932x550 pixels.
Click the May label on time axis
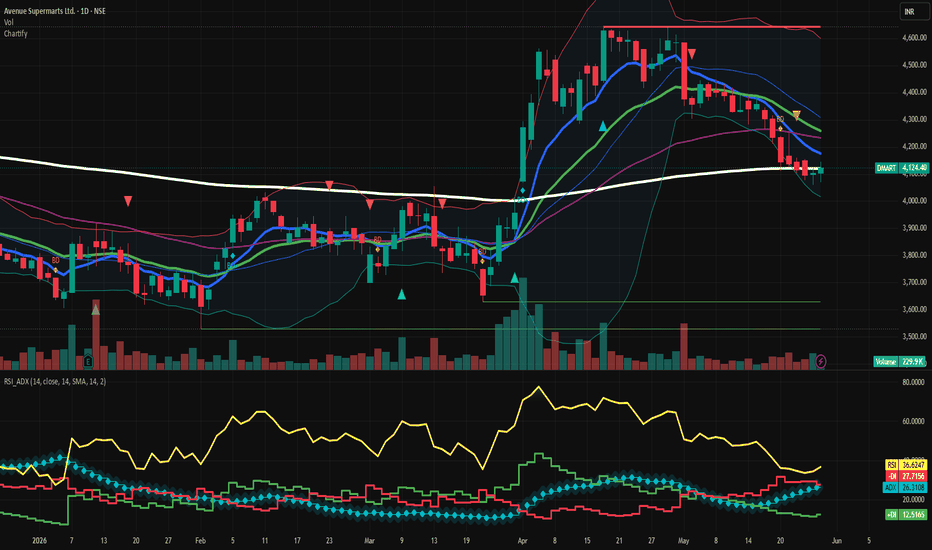pos(684,540)
